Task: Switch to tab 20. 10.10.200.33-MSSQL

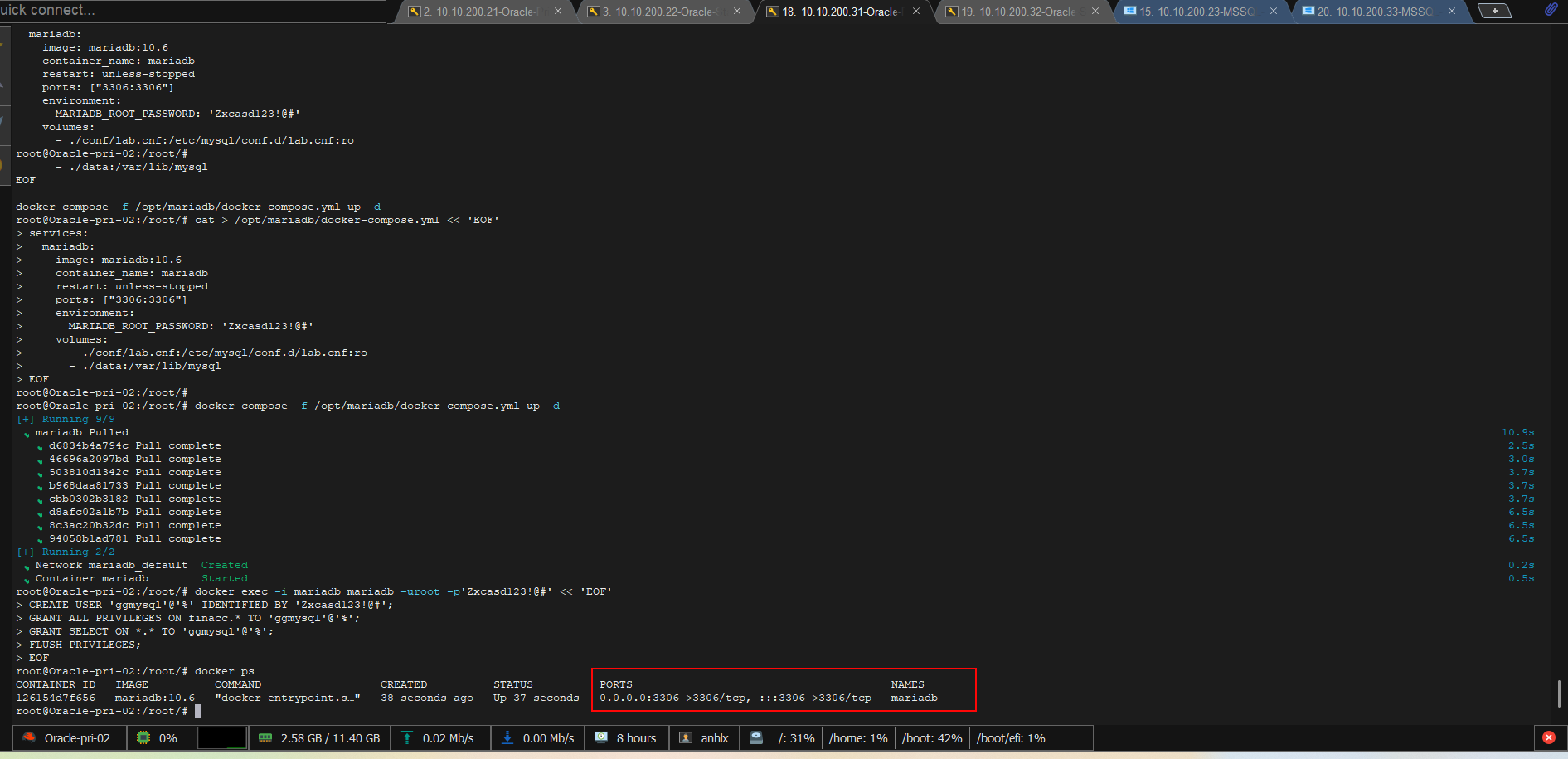Action: tap(1376, 12)
